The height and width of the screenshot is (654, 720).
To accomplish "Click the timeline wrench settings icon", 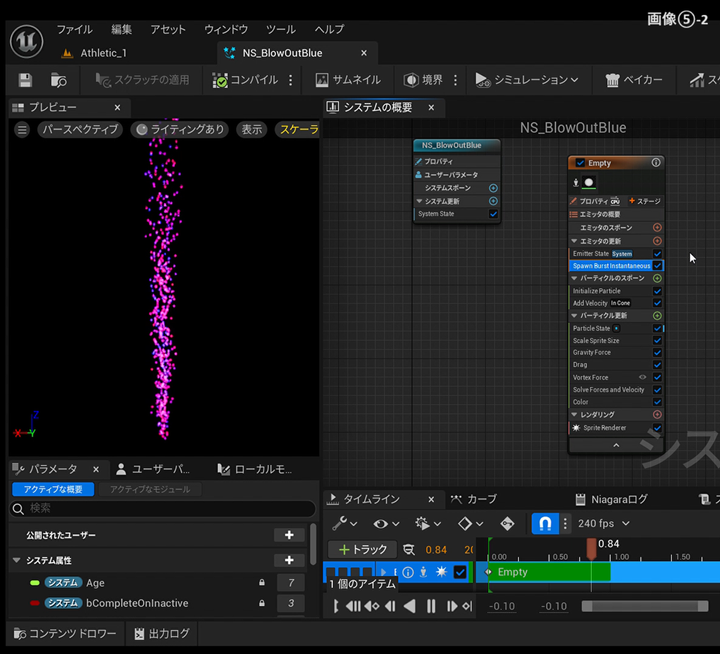I will (340, 523).
